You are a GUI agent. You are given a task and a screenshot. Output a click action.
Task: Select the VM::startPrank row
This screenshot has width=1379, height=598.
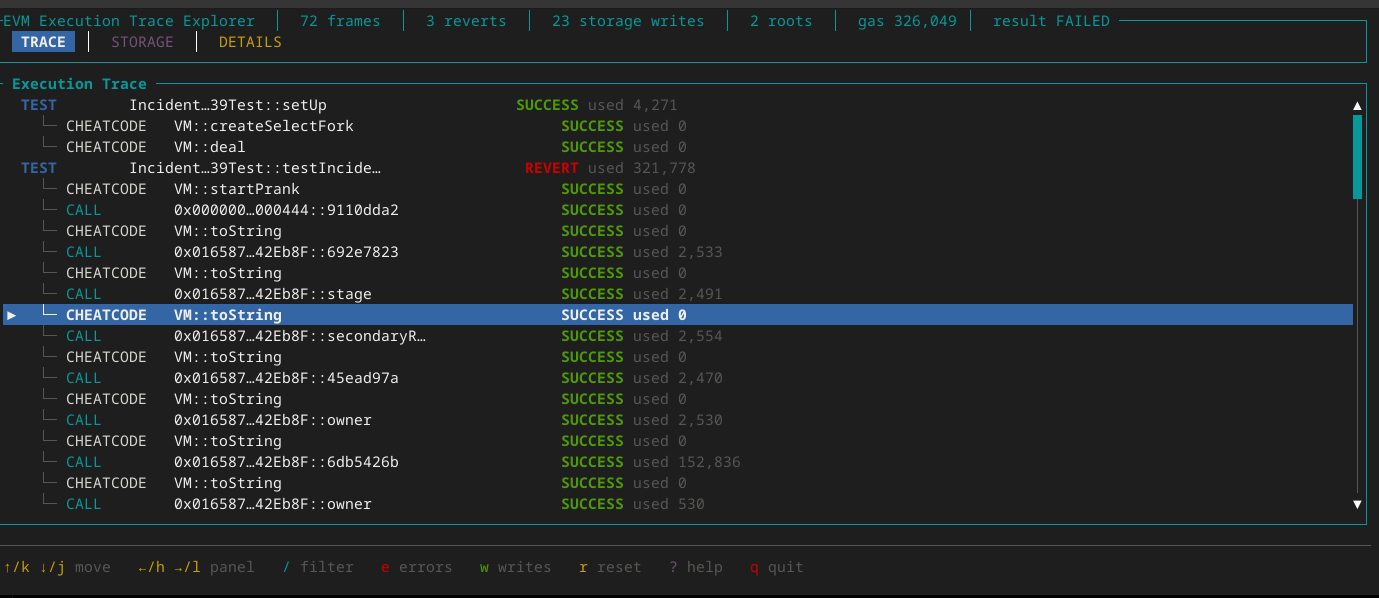pyautogui.click(x=678, y=189)
